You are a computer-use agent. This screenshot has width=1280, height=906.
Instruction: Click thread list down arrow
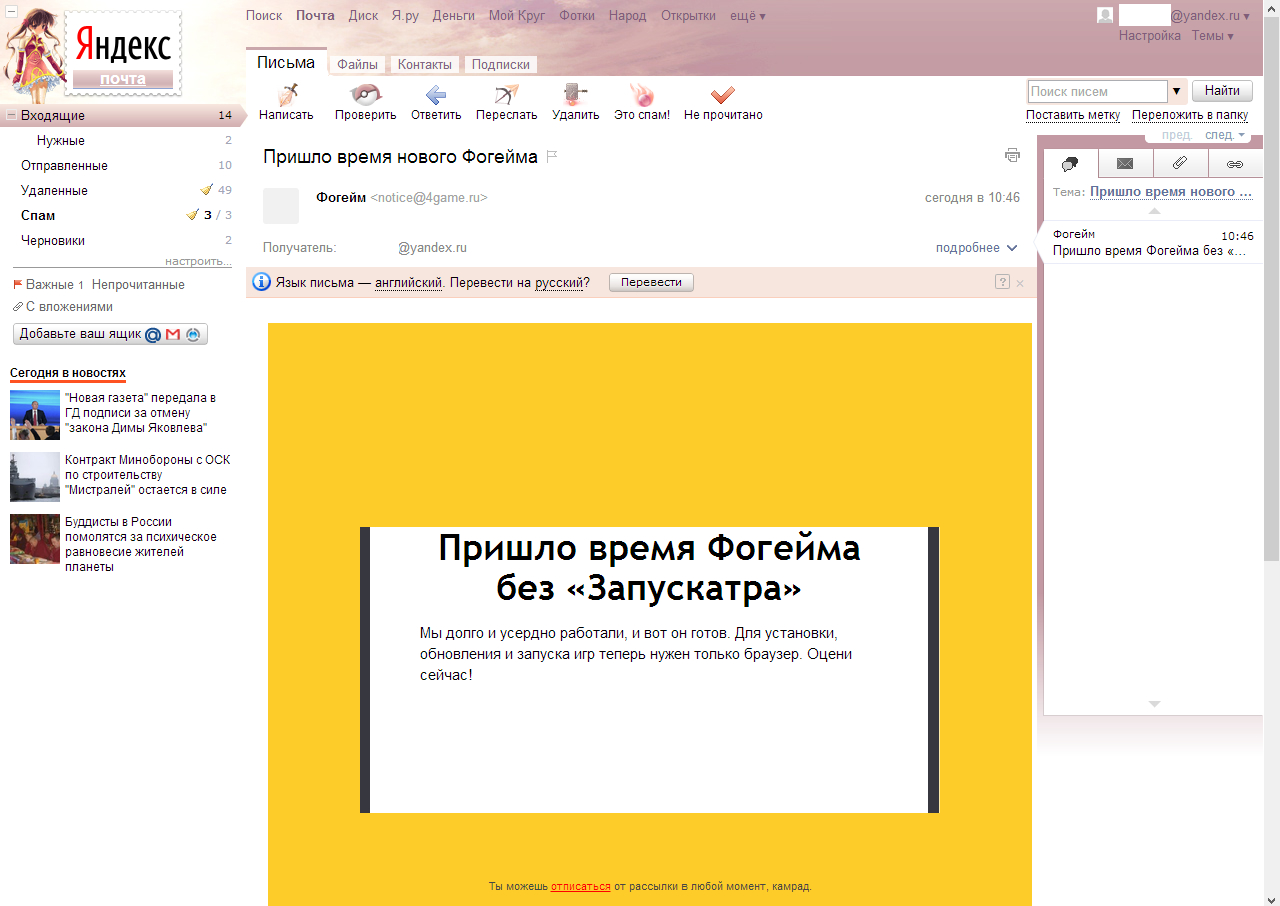1154,704
